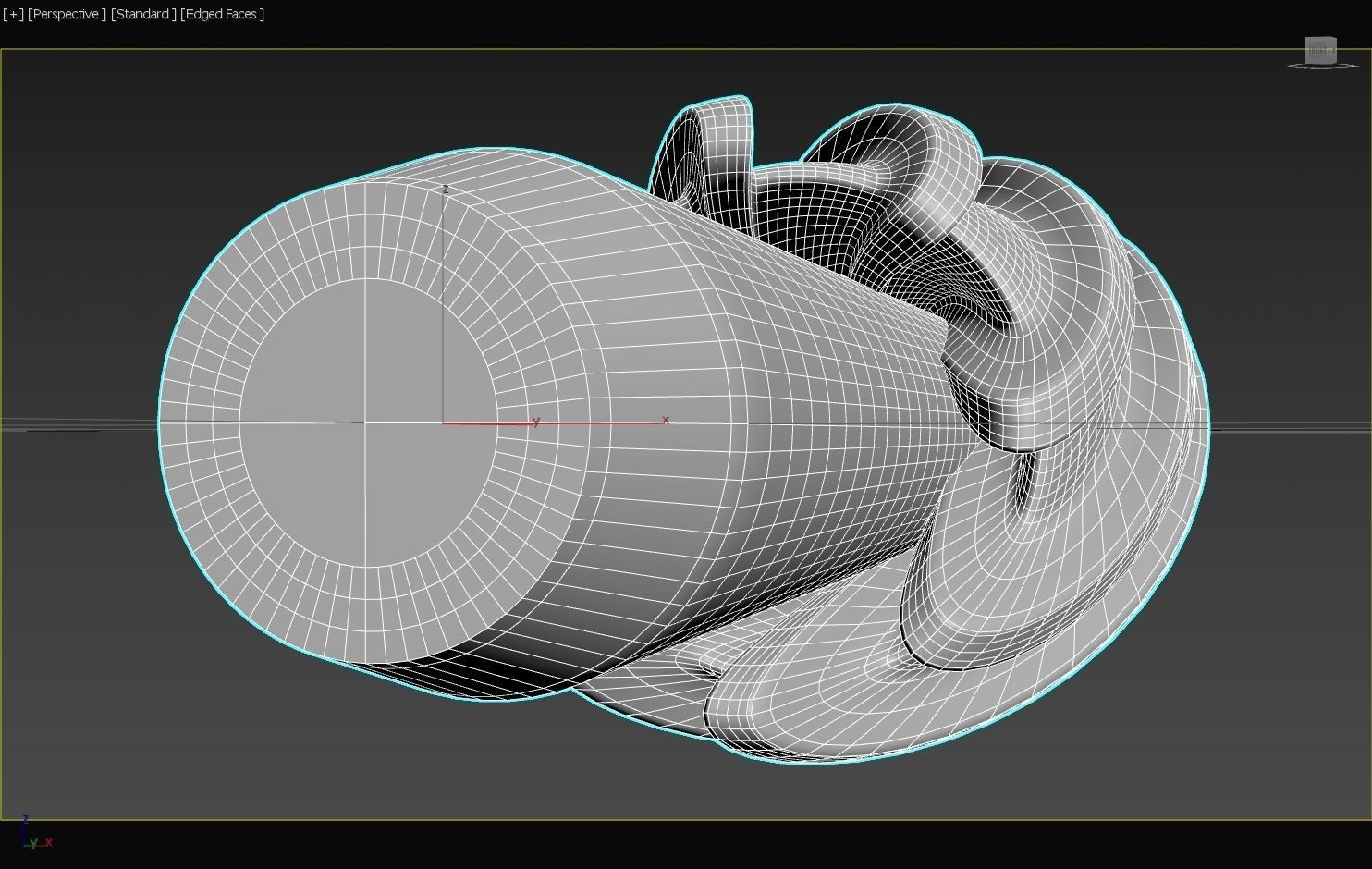This screenshot has width=1372, height=869.
Task: Click the red X axis label on the pivot gizmo
Action: [665, 420]
